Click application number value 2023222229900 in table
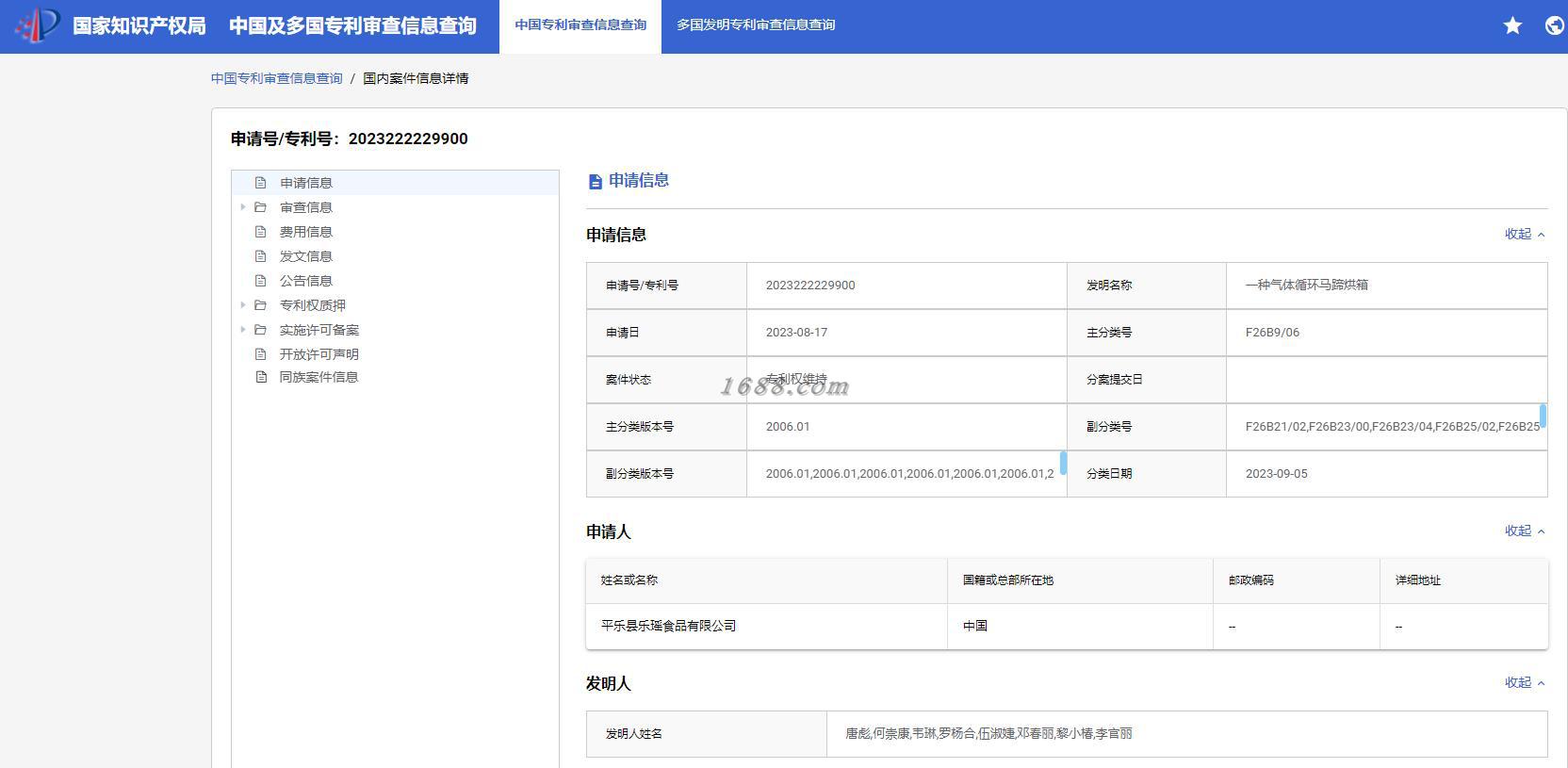The height and width of the screenshot is (768, 1568). 810,286
